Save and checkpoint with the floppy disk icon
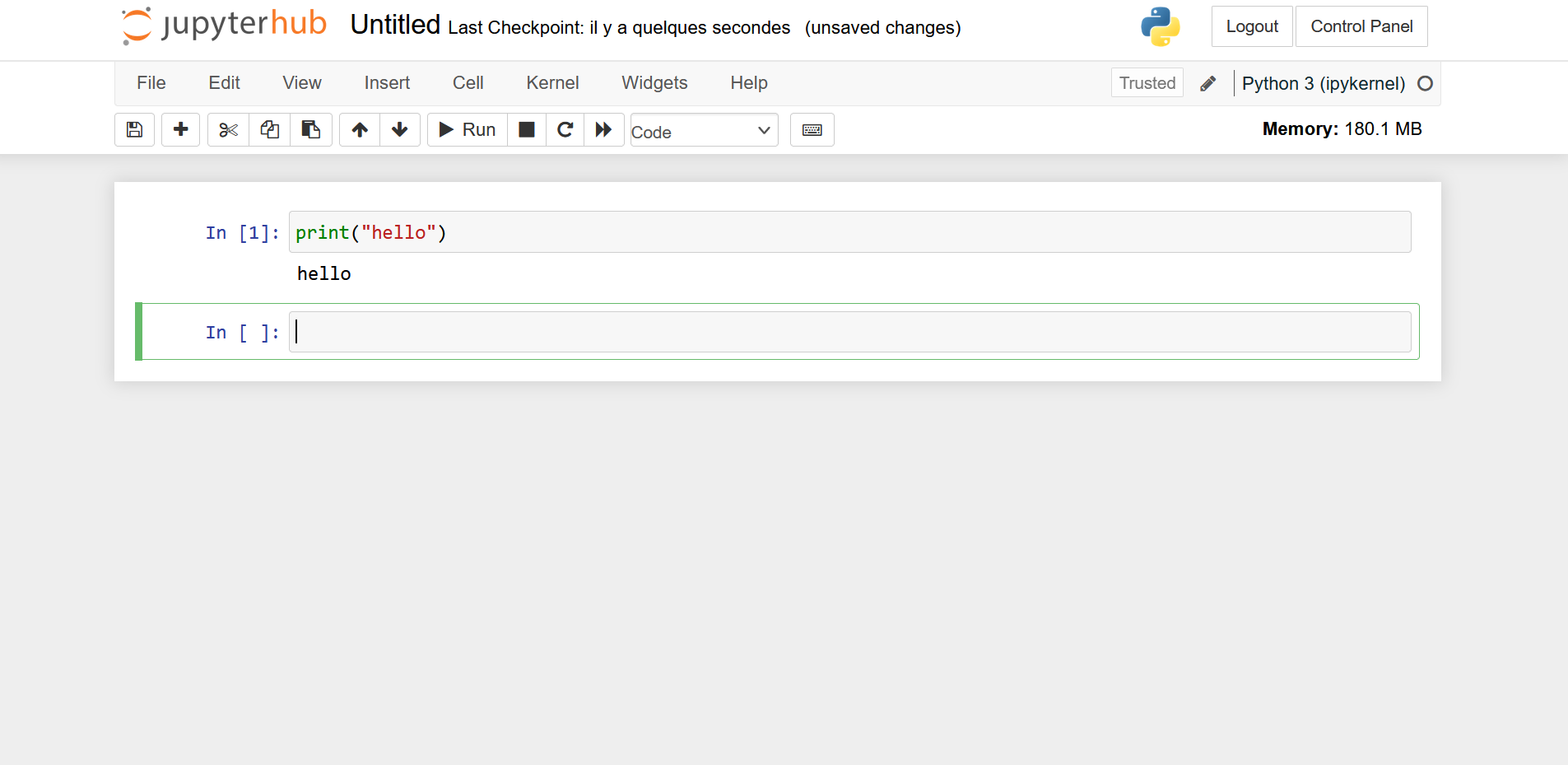Viewport: 1568px width, 765px height. pyautogui.click(x=134, y=130)
